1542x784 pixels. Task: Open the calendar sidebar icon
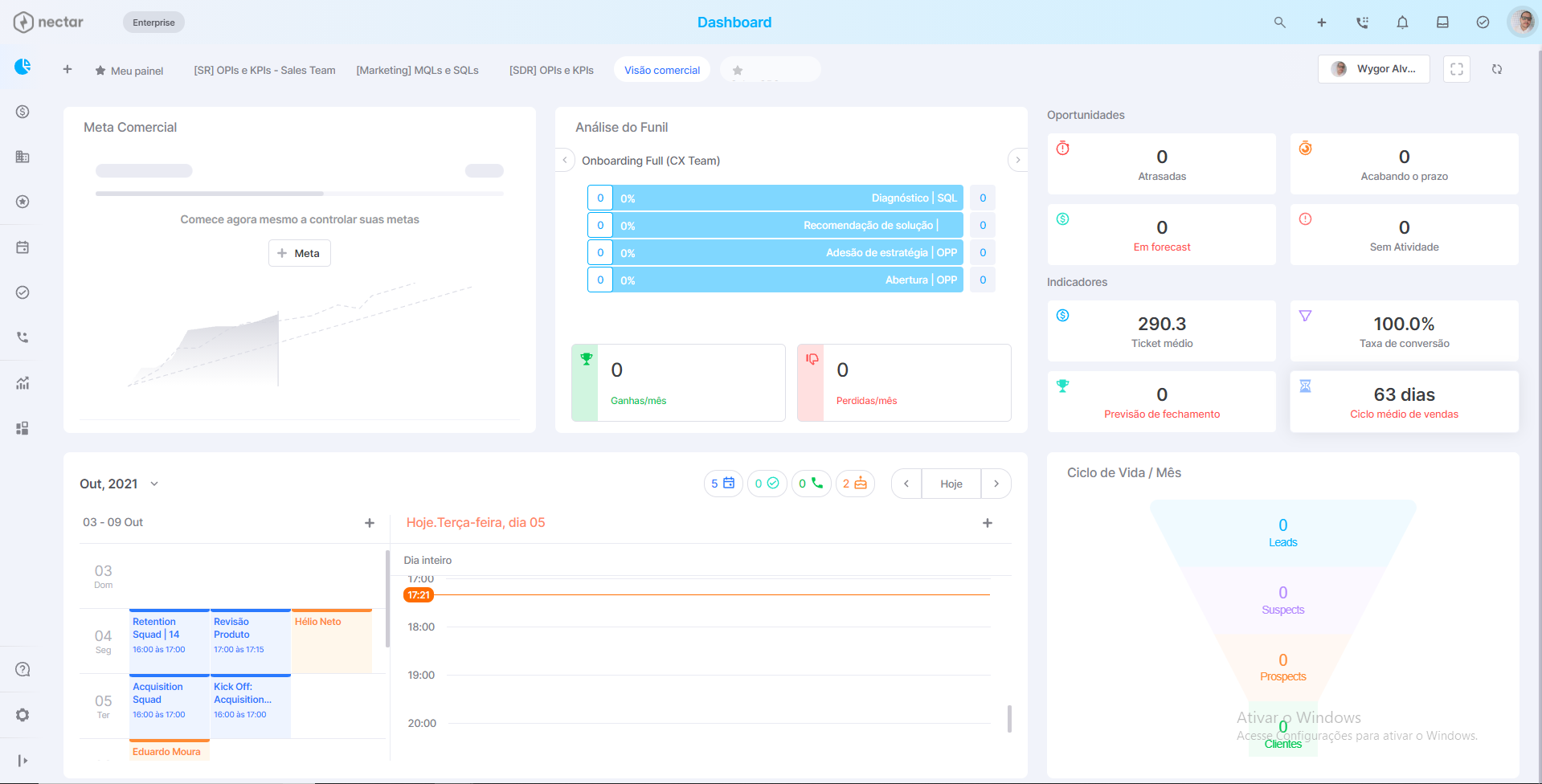click(x=22, y=247)
